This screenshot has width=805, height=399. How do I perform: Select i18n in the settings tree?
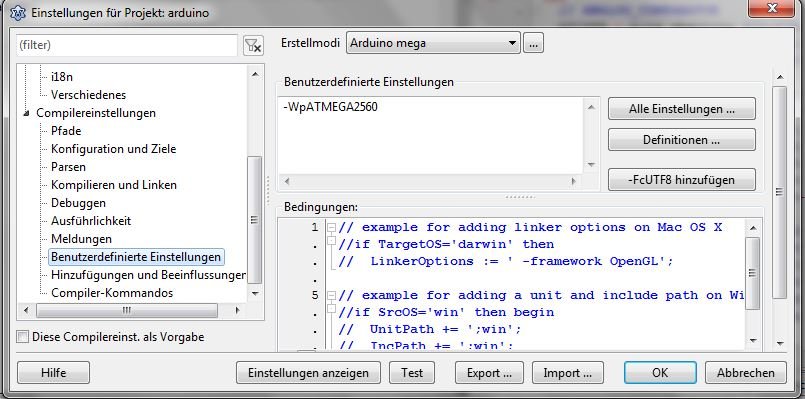pyautogui.click(x=62, y=77)
